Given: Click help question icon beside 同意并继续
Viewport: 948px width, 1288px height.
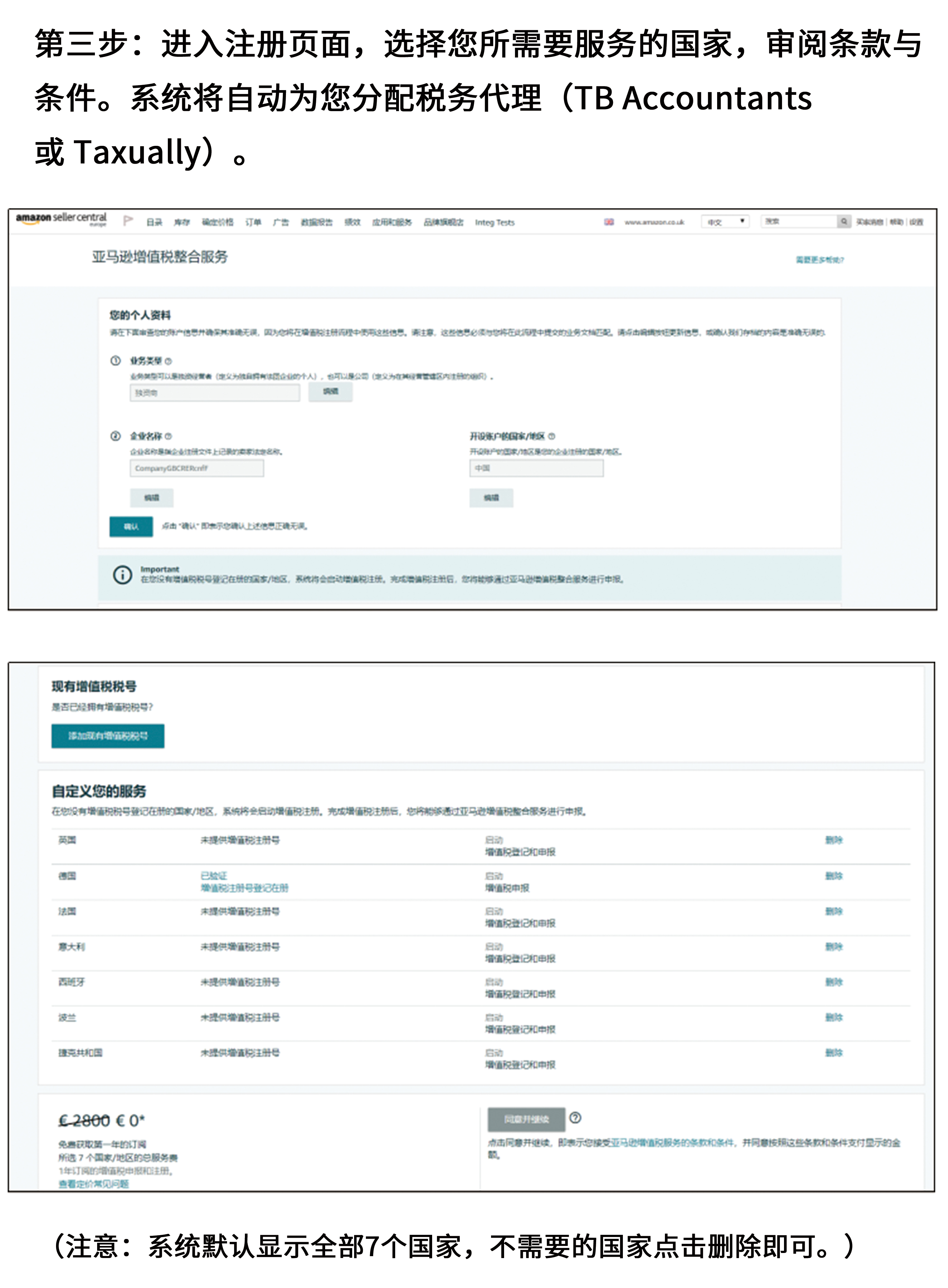Looking at the screenshot, I should pyautogui.click(x=575, y=1117).
